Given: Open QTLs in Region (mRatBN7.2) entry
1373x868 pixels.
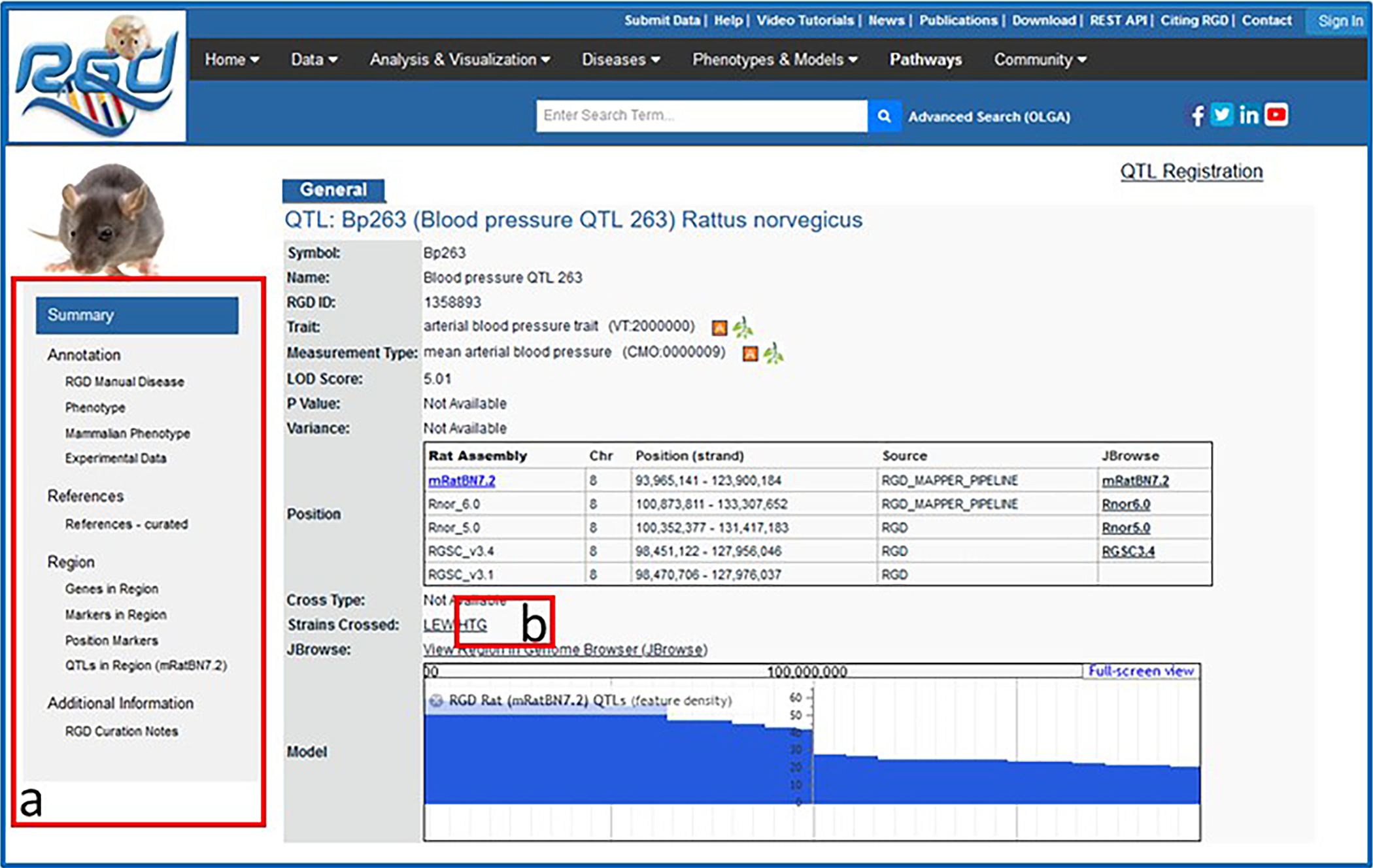Looking at the screenshot, I should click(x=146, y=665).
